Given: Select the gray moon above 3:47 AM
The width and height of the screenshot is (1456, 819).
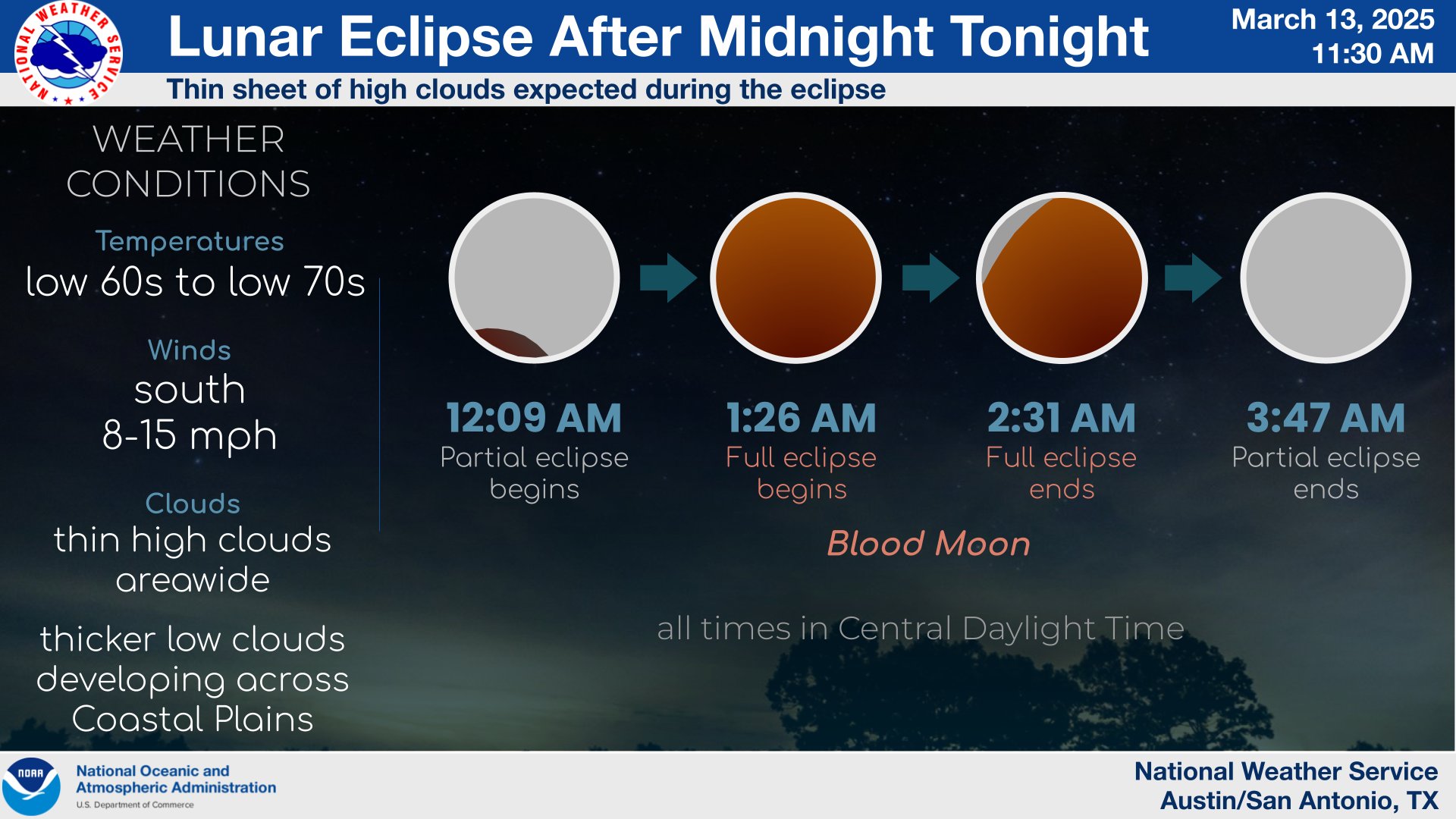Looking at the screenshot, I should [1326, 278].
